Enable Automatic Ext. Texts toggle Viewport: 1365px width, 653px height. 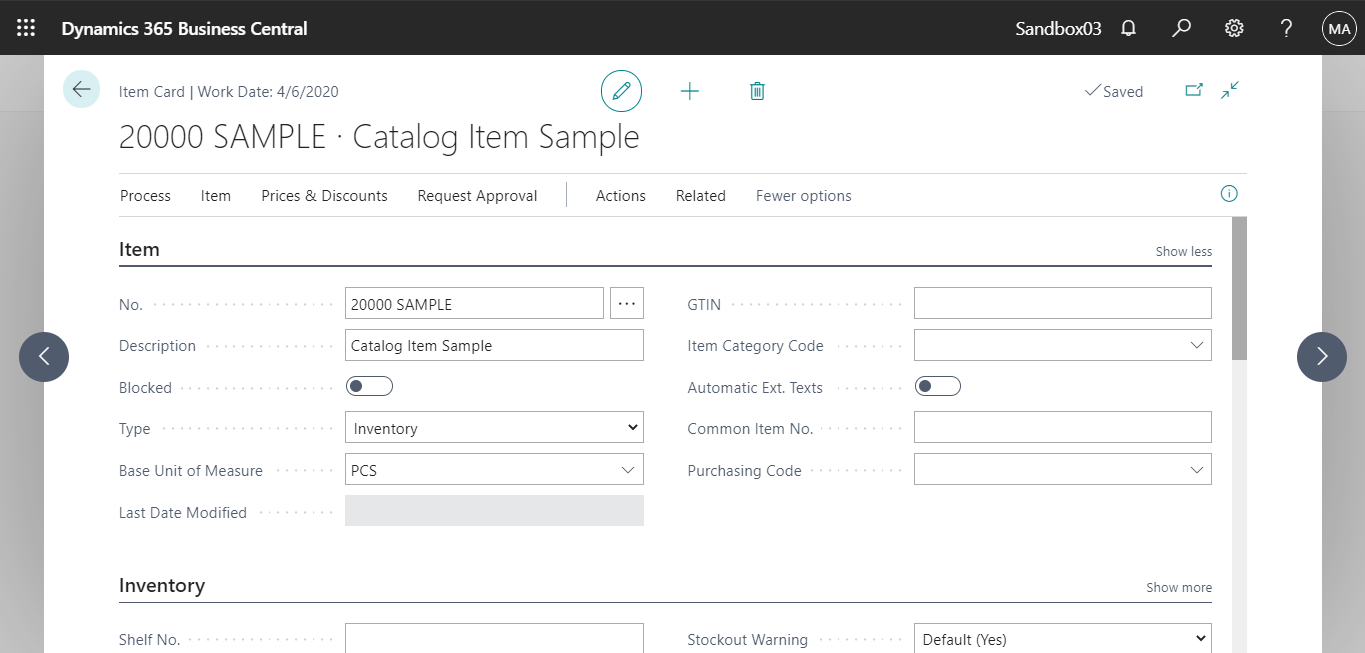[937, 385]
